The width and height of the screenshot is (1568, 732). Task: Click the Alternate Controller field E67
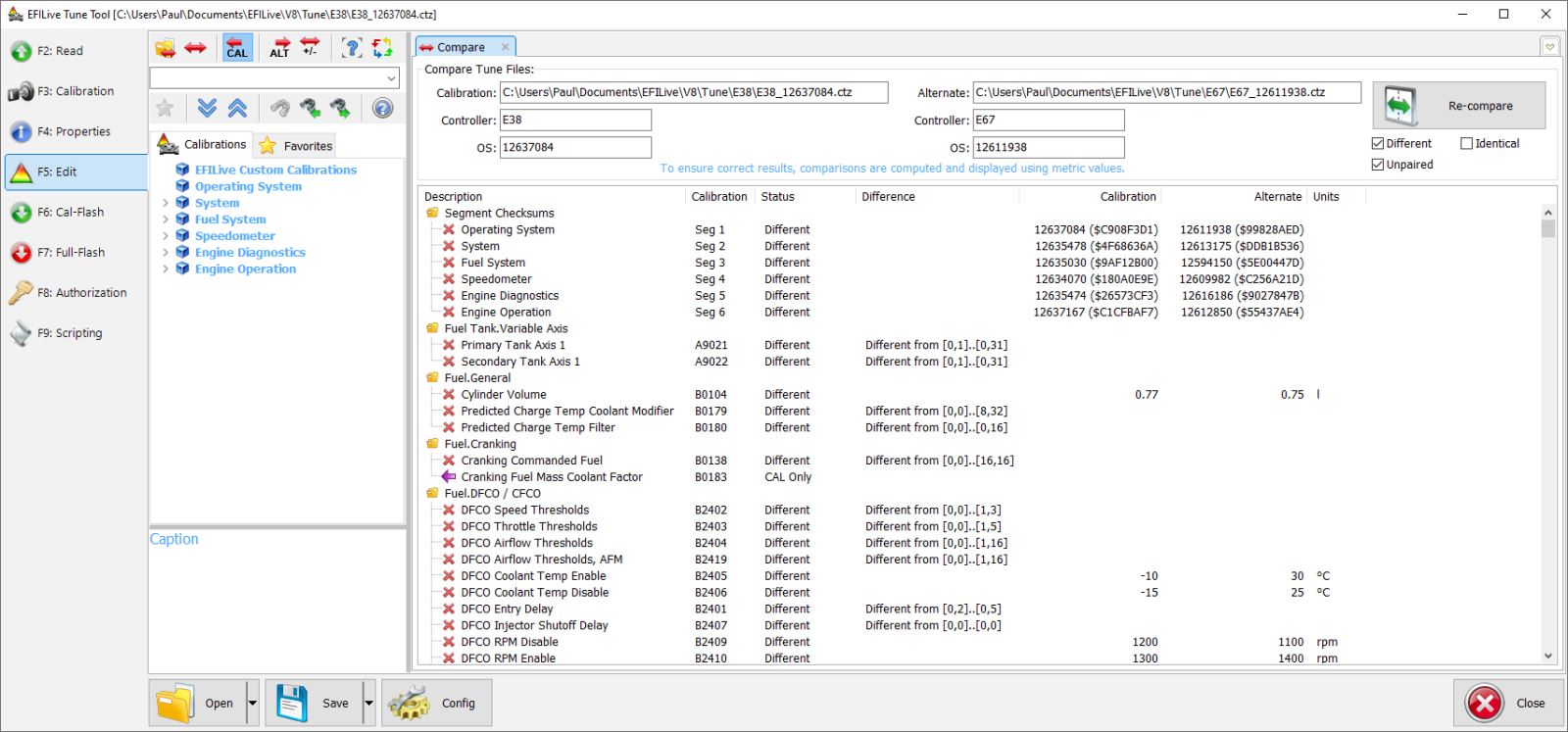coord(1049,120)
